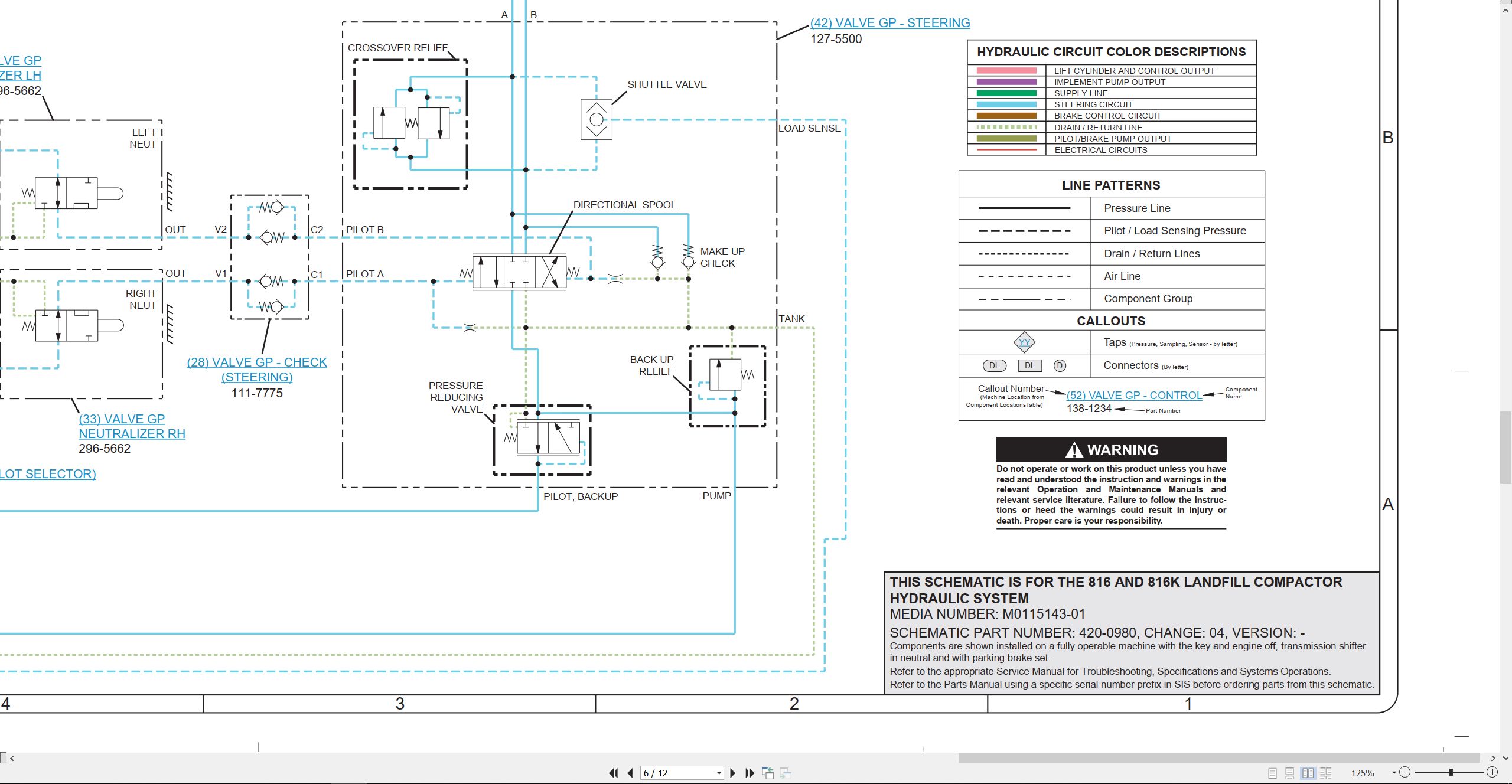Click the LOAD SENSE port label
Image resolution: width=1512 pixels, height=784 pixels.
809,128
